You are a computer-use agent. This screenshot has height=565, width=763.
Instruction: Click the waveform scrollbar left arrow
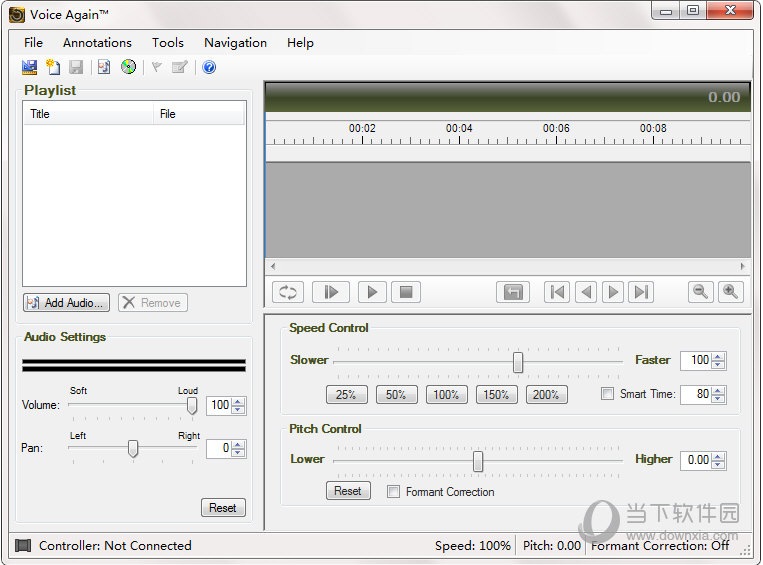(x=273, y=266)
